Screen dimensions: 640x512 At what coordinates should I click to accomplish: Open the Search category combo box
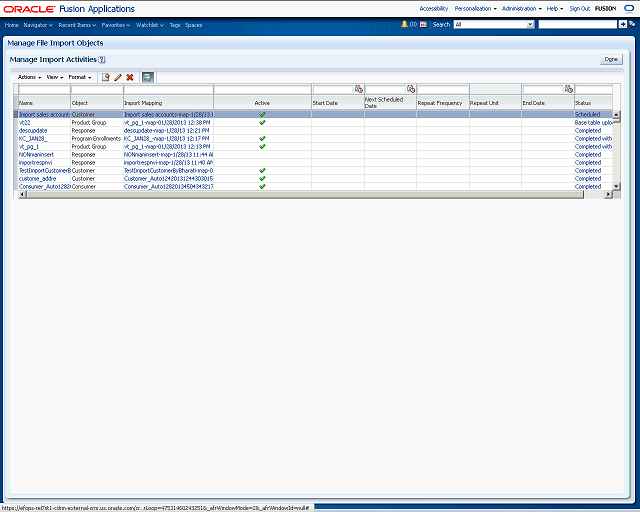coord(494,23)
